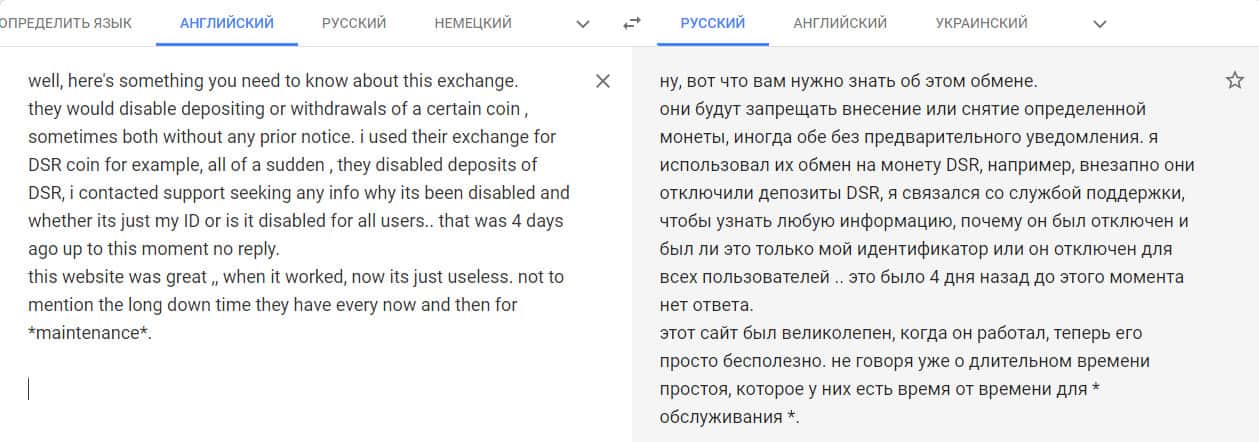Viewport: 1259px width, 442px height.
Task: Click translated line starting "этот сайт был великолепен"
Action: (900, 333)
